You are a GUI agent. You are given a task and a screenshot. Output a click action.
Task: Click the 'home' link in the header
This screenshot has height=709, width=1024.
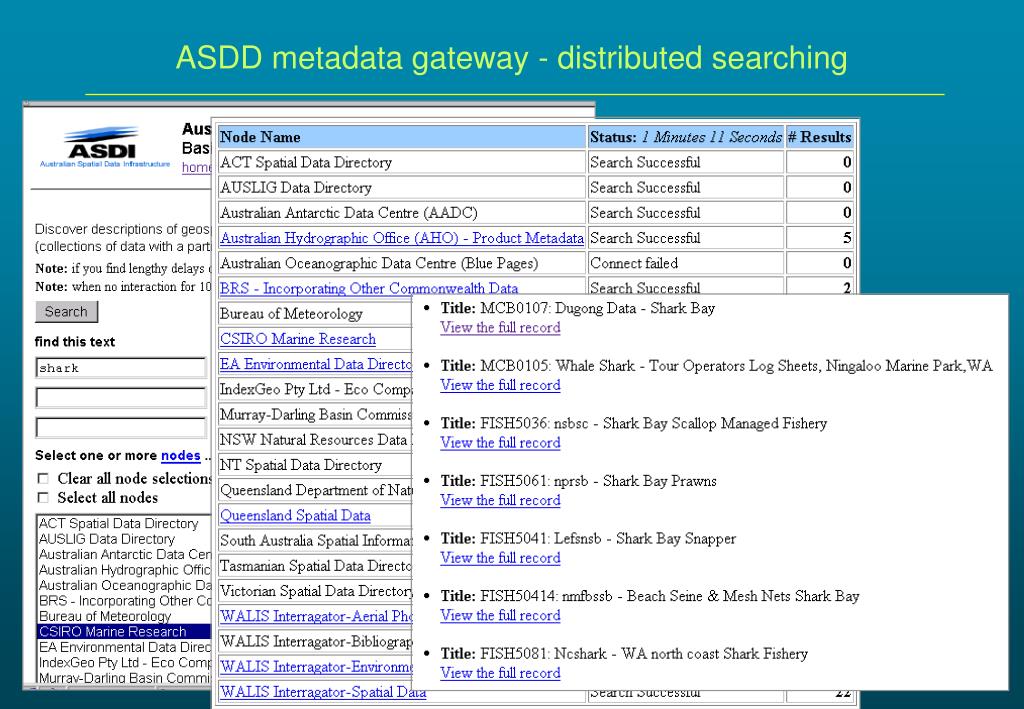197,167
